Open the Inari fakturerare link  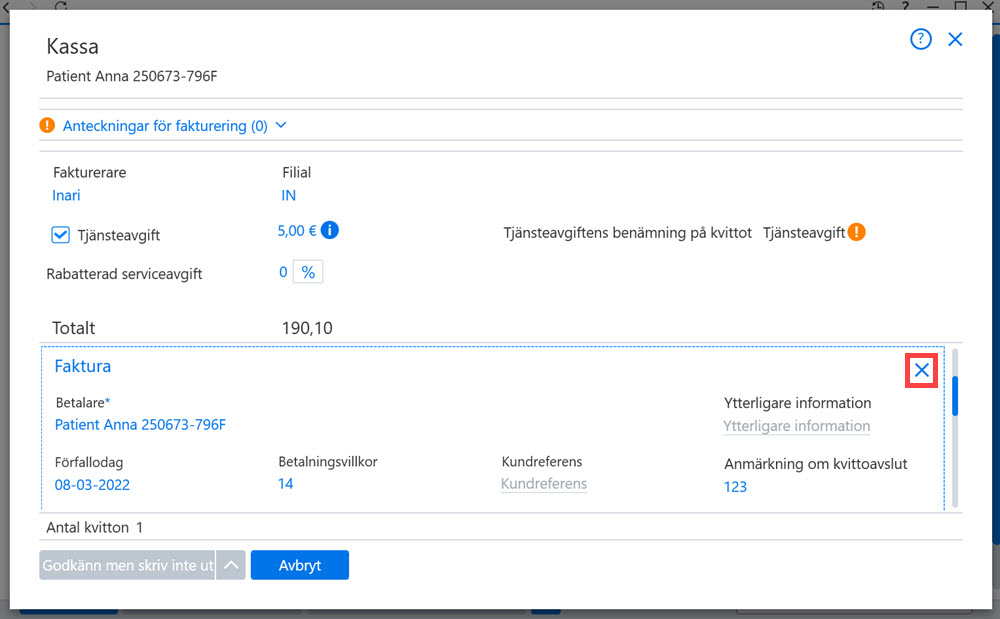click(66, 195)
